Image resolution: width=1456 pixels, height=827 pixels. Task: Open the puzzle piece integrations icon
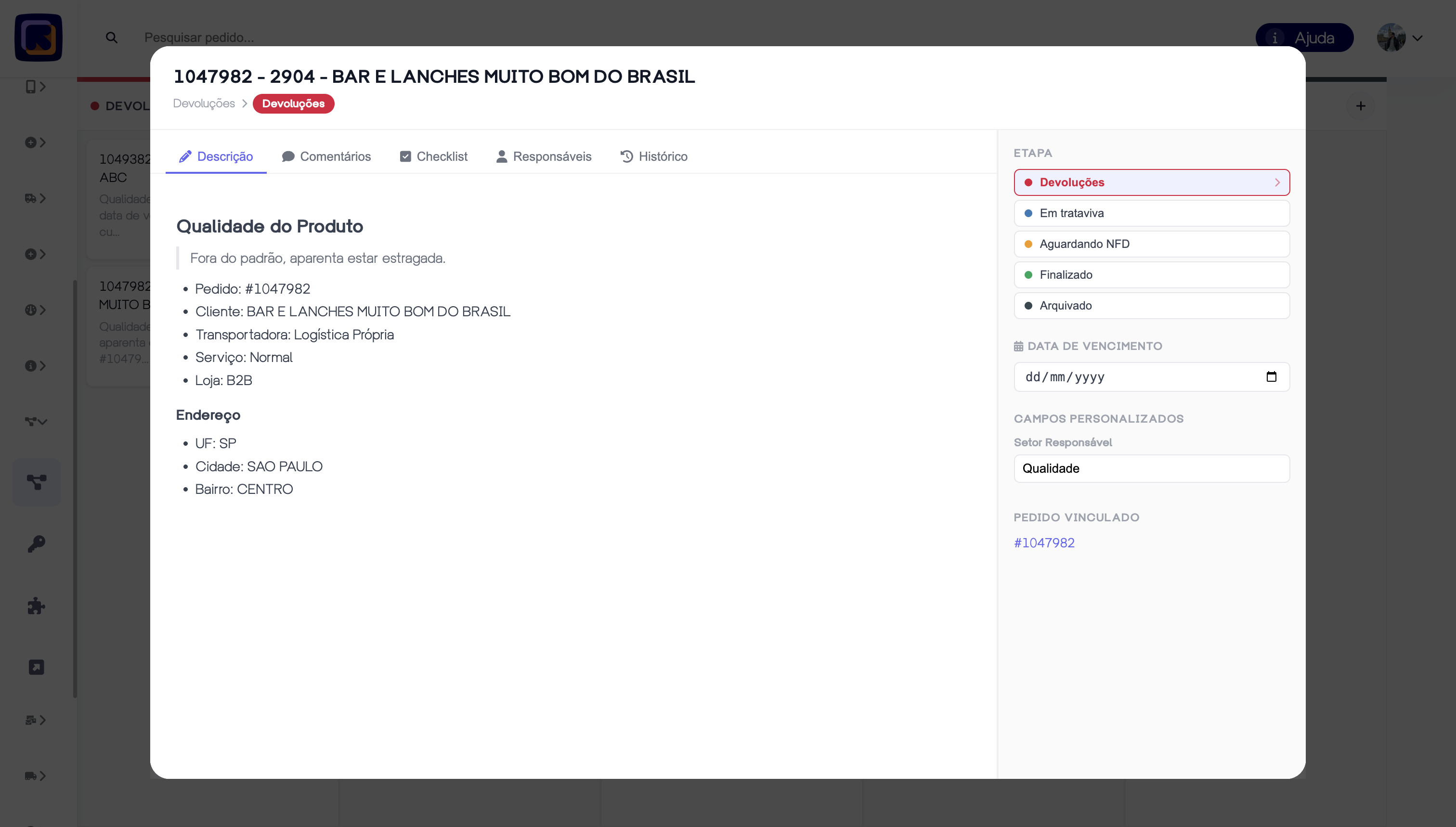click(x=37, y=606)
